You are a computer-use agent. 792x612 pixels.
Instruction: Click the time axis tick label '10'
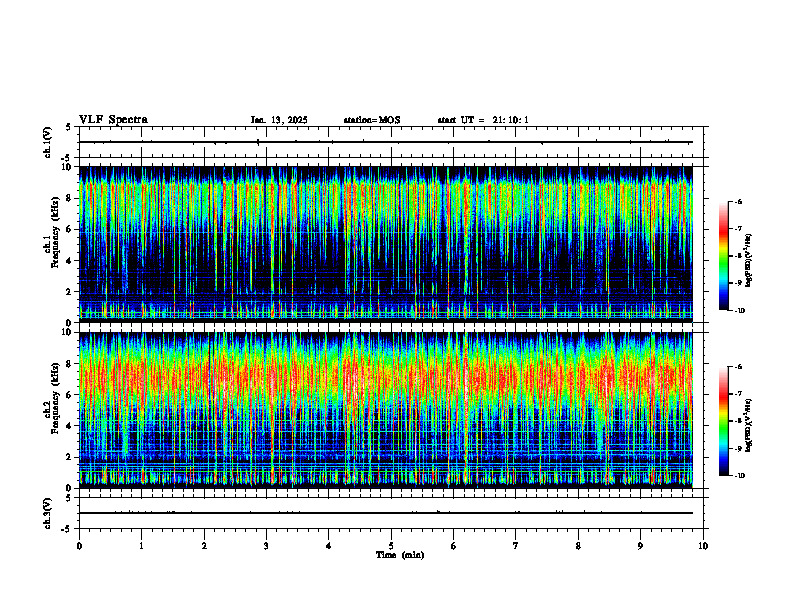coord(703,546)
